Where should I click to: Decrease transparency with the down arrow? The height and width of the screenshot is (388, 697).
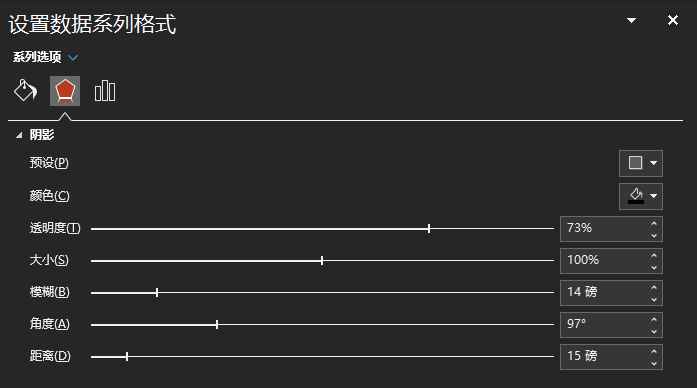(x=654, y=236)
